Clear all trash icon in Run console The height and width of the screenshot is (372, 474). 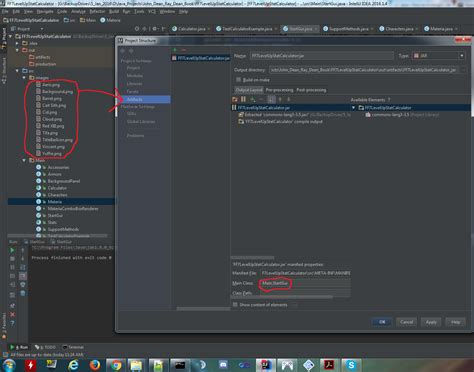pos(23,293)
